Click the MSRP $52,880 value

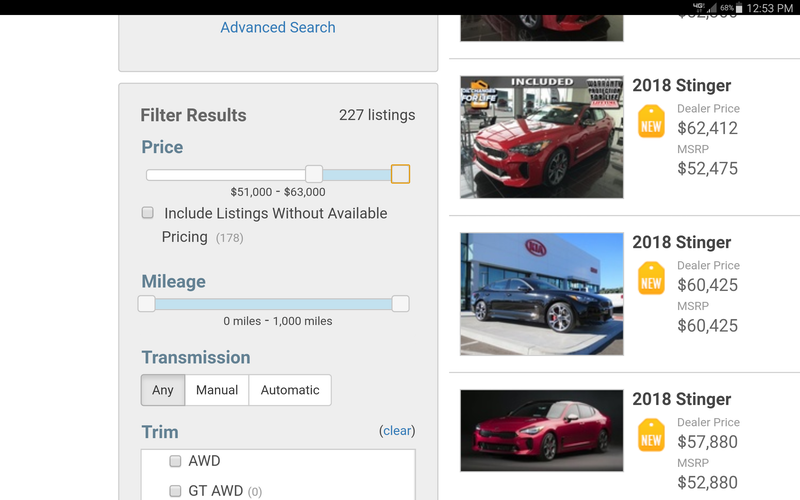tap(707, 482)
